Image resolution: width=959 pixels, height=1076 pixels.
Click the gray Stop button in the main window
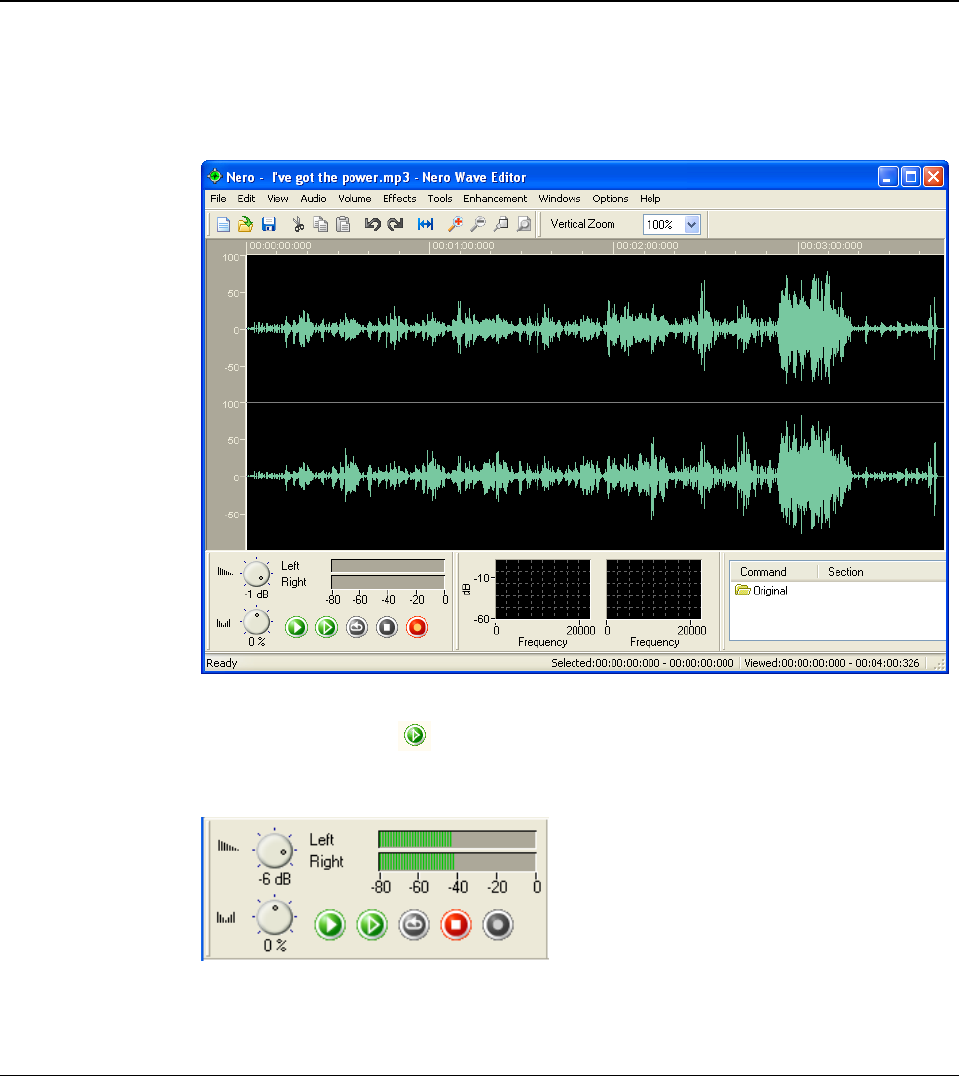(387, 627)
